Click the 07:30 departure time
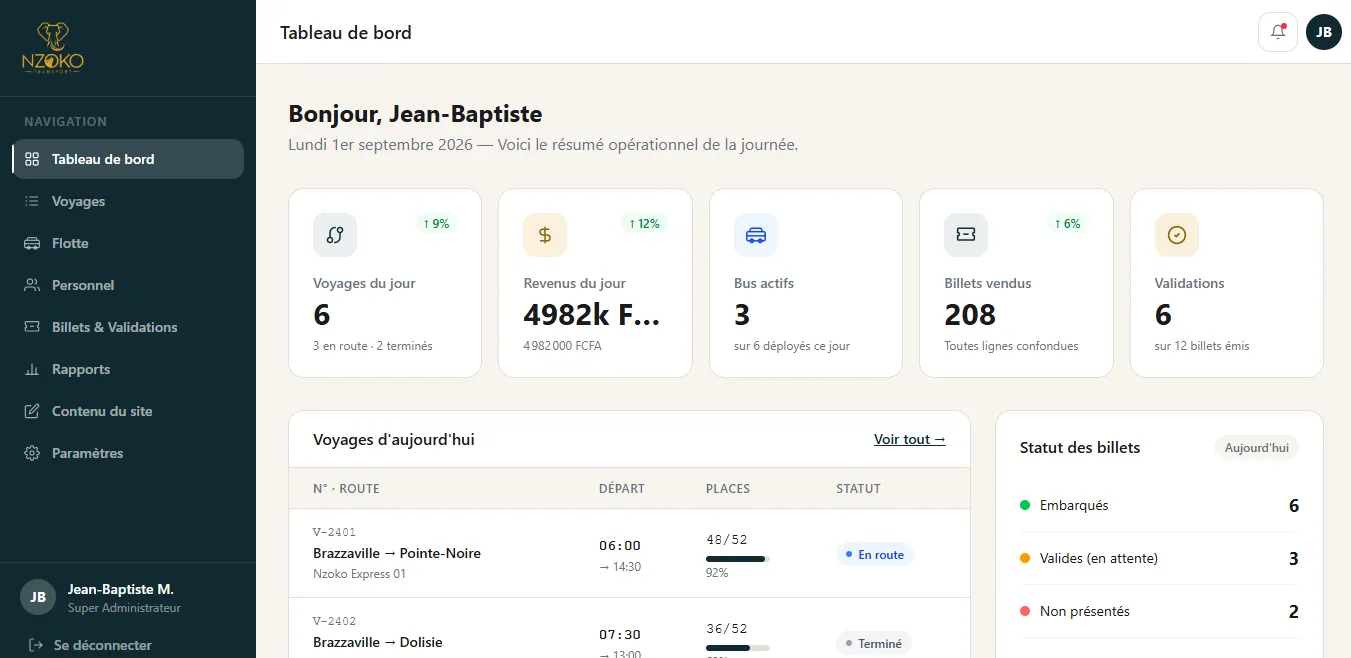Viewport: 1351px width, 658px height. click(x=620, y=635)
